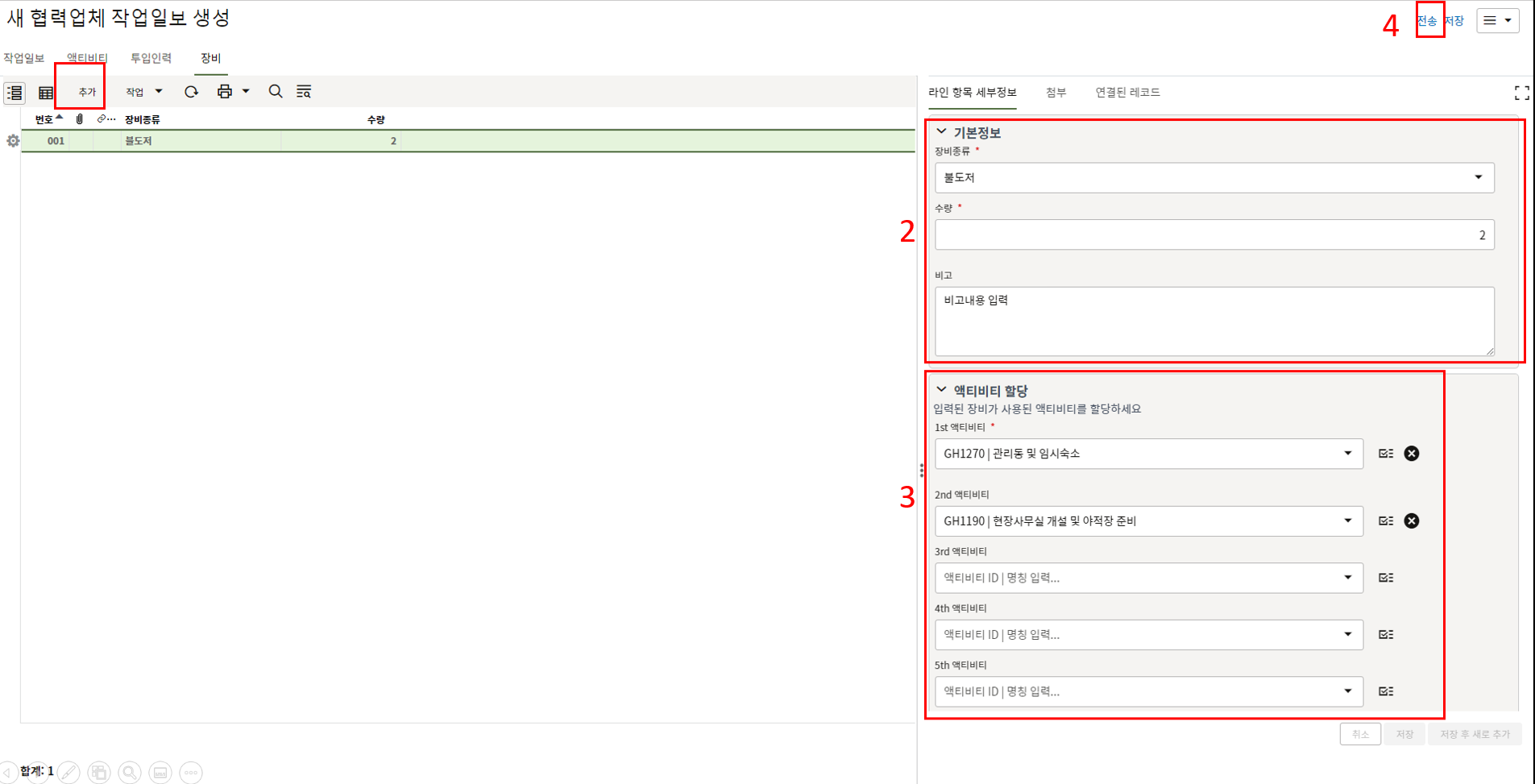The image size is (1535, 784).
Task: Collapse the 액티비티 할당 section
Action: coord(941,390)
